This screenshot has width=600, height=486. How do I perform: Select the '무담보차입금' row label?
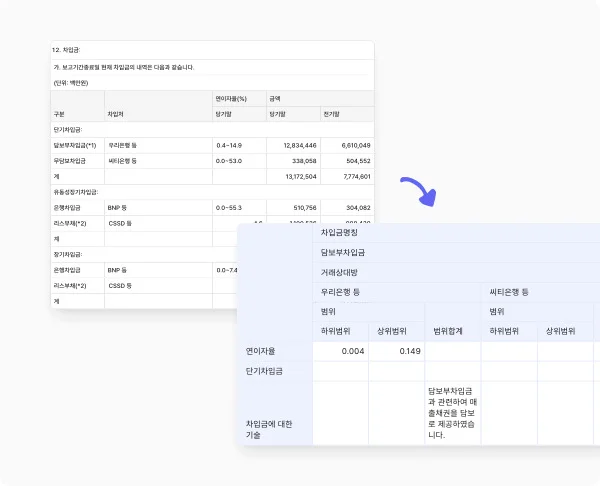(x=72, y=160)
